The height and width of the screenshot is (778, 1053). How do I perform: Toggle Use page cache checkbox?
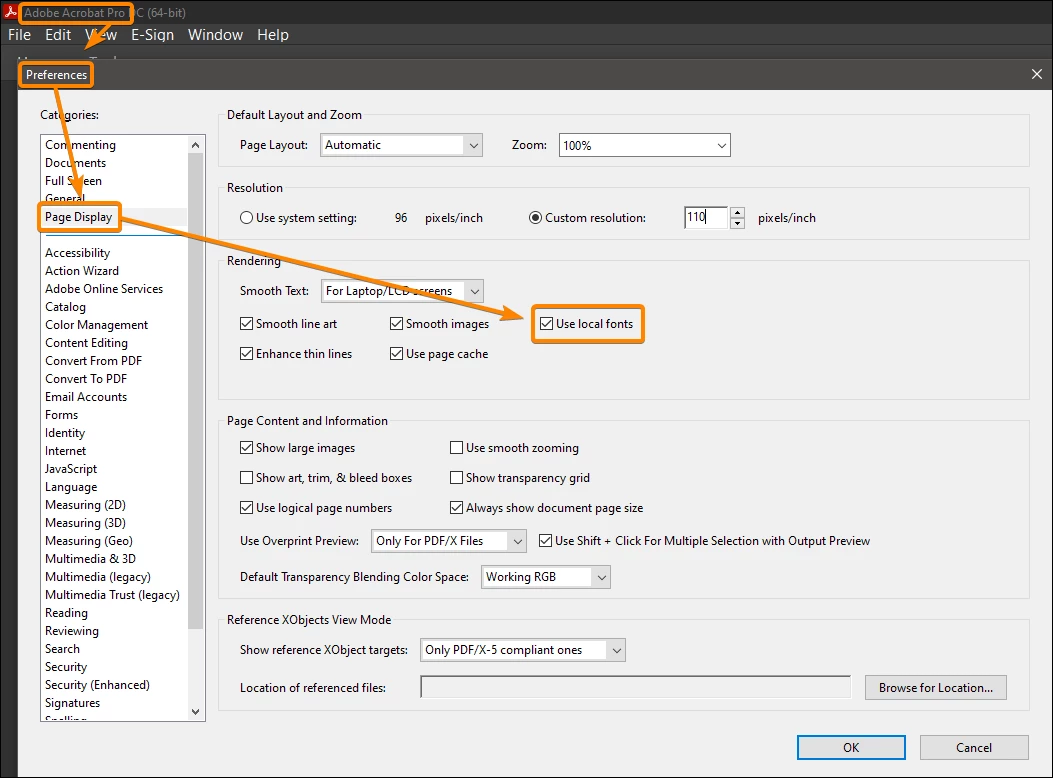click(396, 354)
